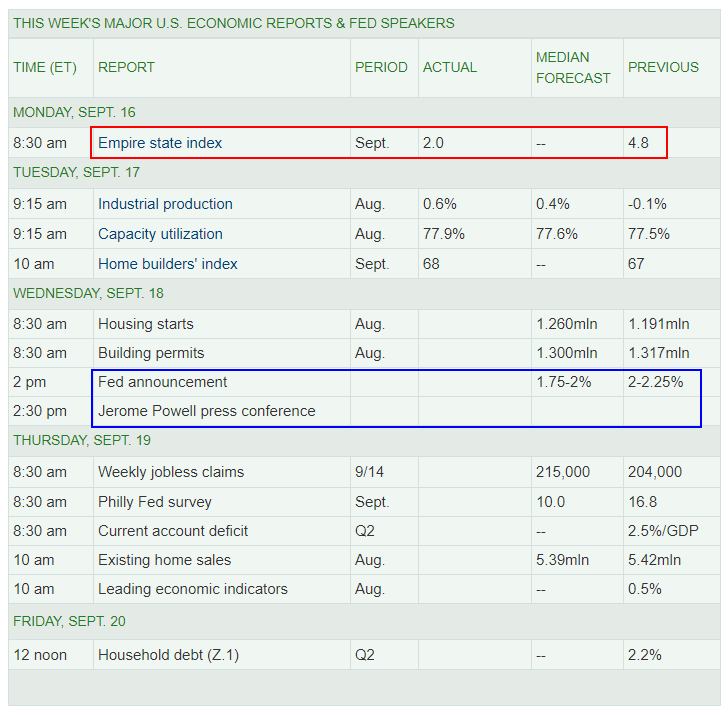Select the Building permits report text
This screenshot has height=715, width=728.
pos(151,353)
